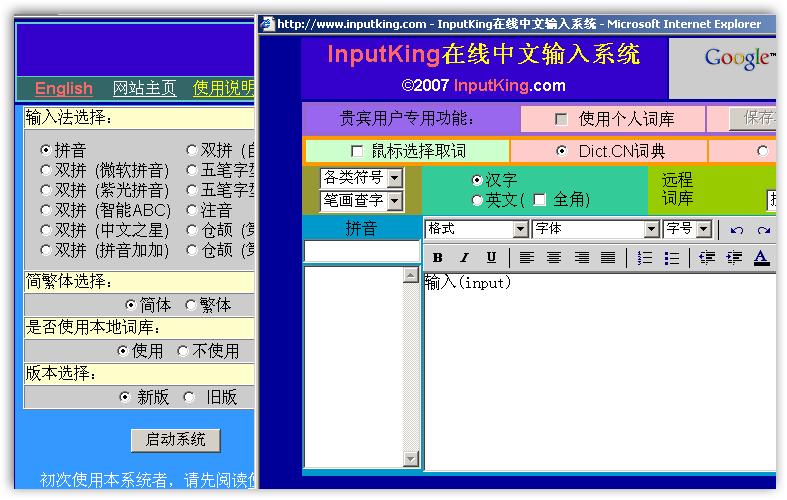
Task: Select 汉字 input mode
Action: tap(477, 180)
